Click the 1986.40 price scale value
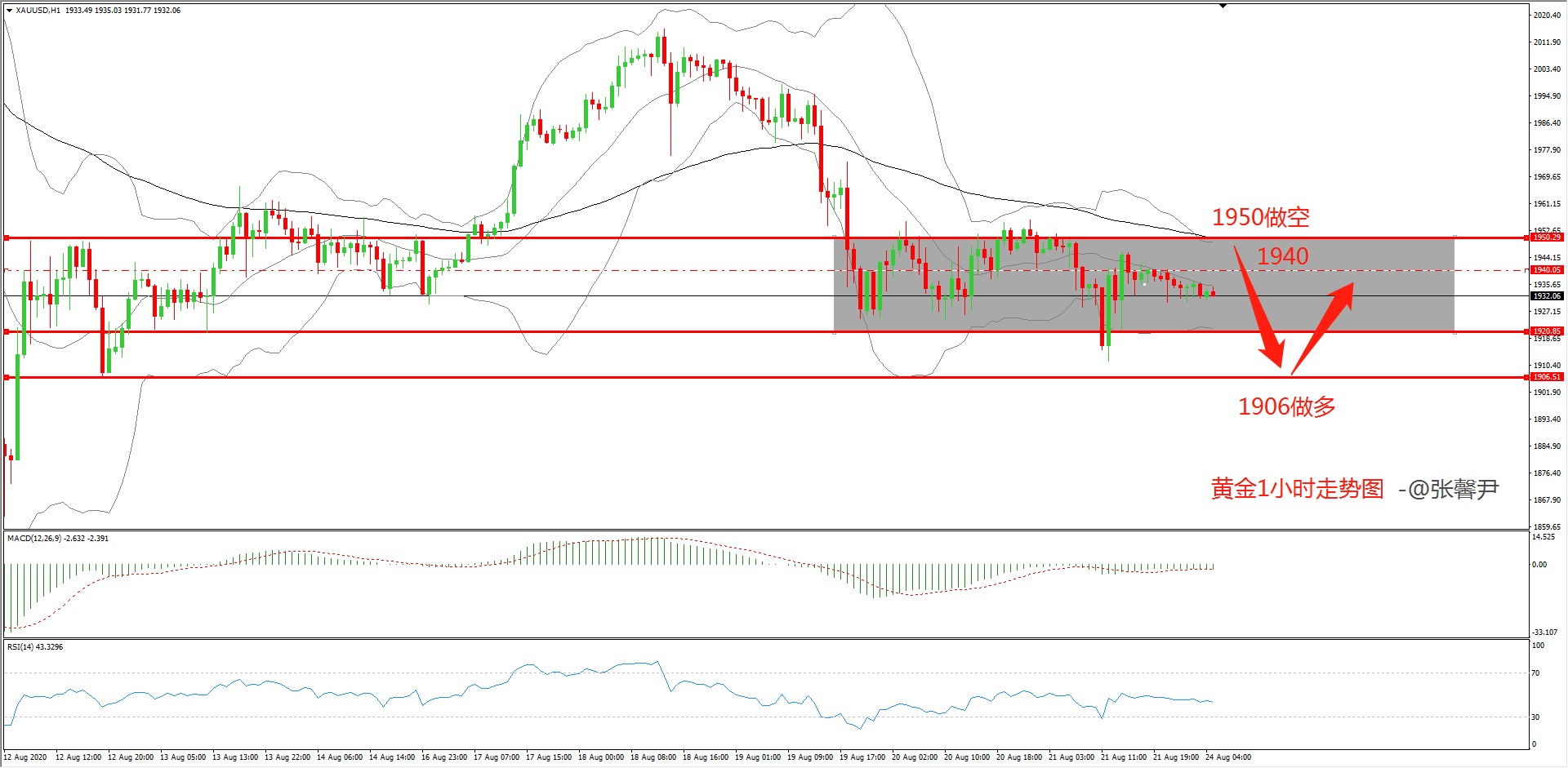This screenshot has height=768, width=1568. click(x=1547, y=123)
